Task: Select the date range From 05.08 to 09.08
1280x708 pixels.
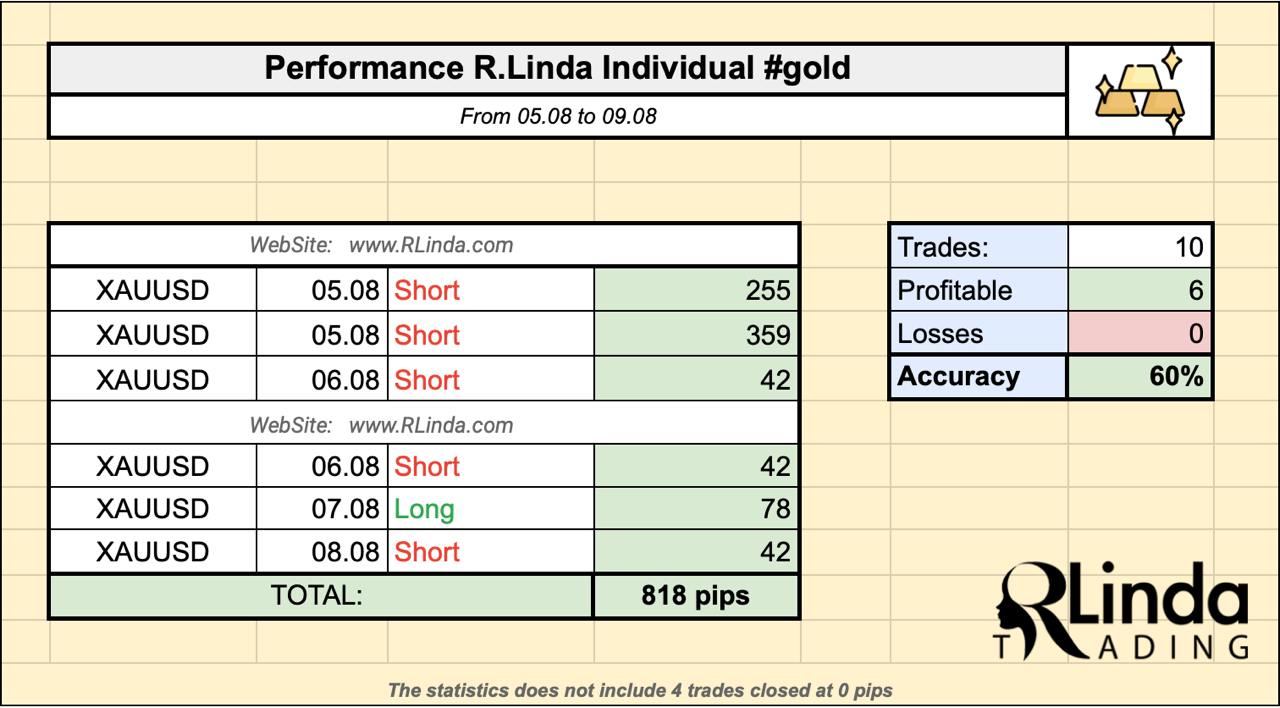Action: click(x=558, y=116)
